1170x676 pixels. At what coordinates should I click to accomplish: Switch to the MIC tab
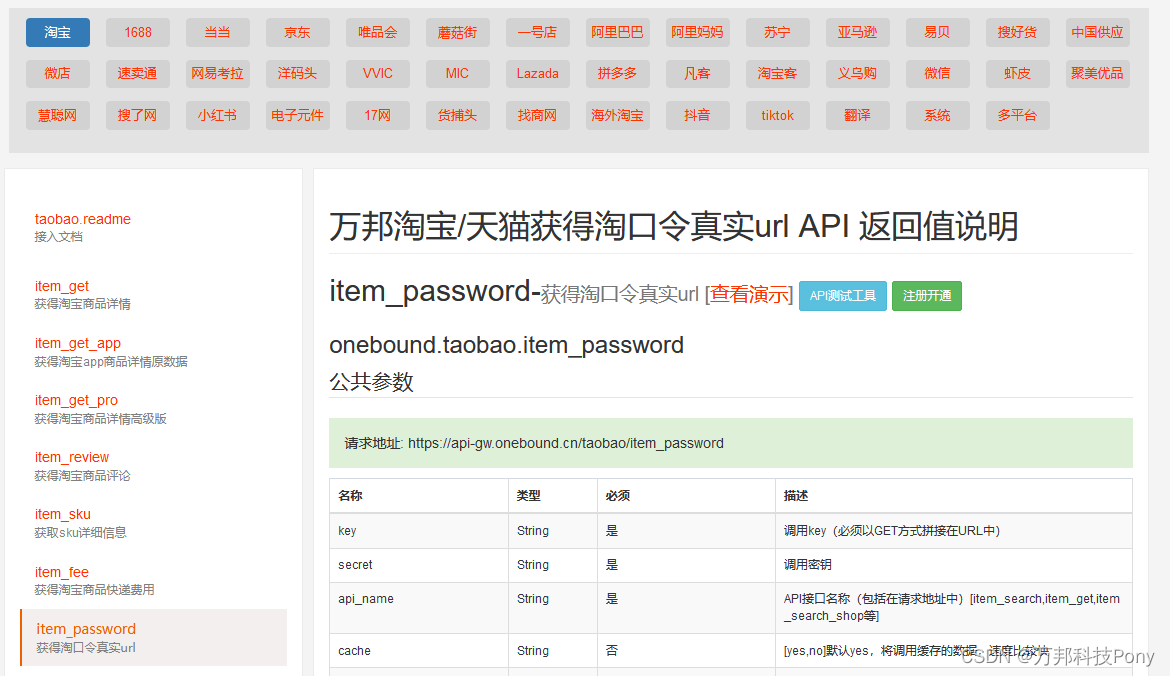click(x=457, y=73)
